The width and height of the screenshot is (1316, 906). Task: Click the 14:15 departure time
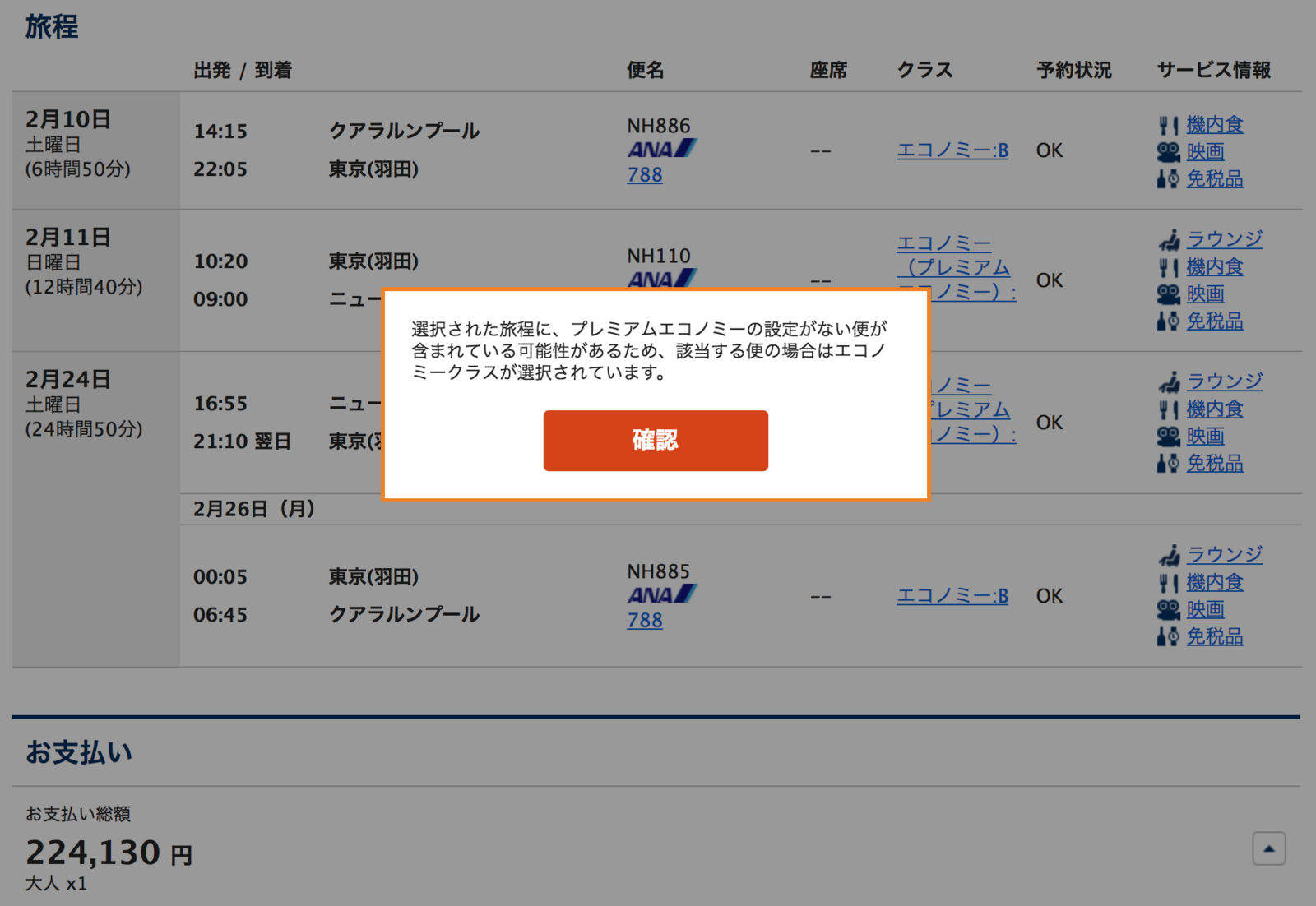coord(220,132)
